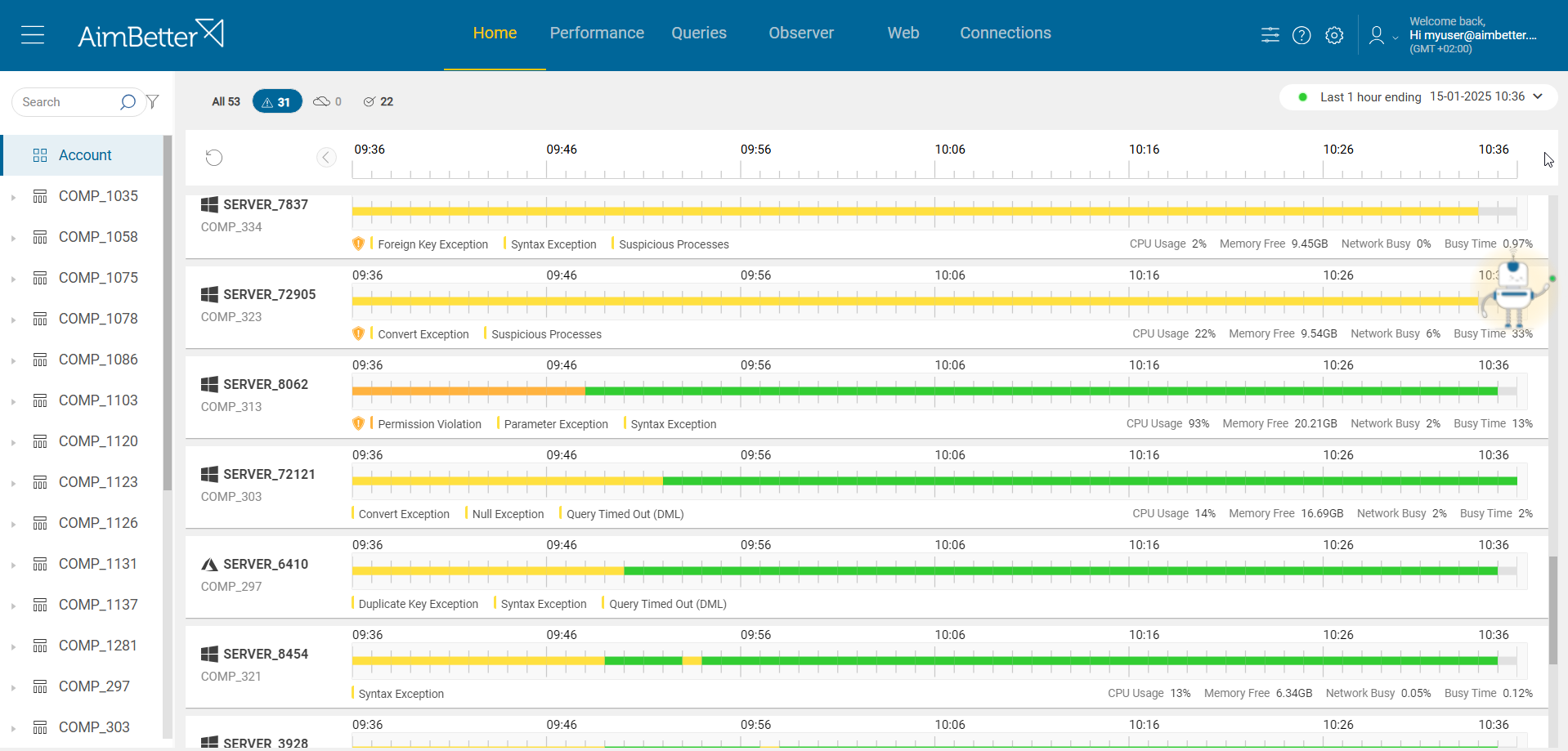Click the COMP_297 company icon
Image resolution: width=1568 pixels, height=751 pixels.
(x=40, y=686)
